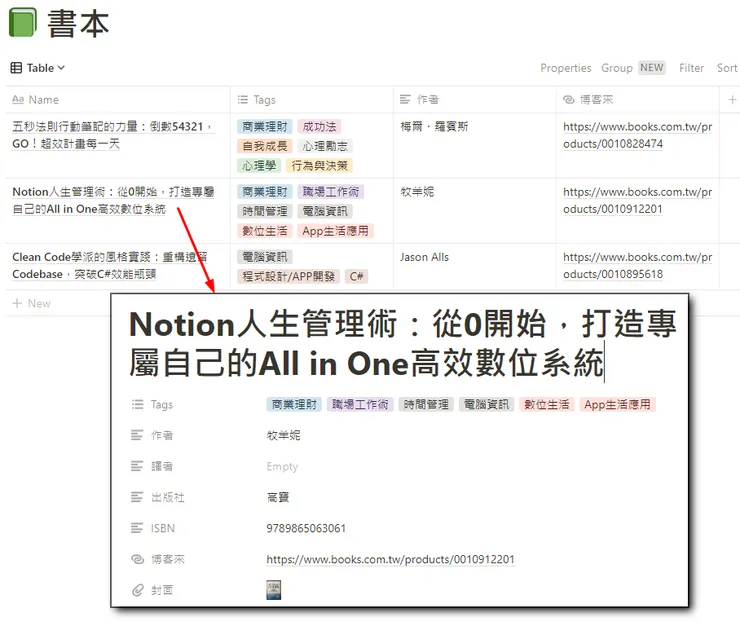This screenshot has height=622, width=740.
Task: Open books.com.tw link ending 0010828474
Action: (x=638, y=135)
